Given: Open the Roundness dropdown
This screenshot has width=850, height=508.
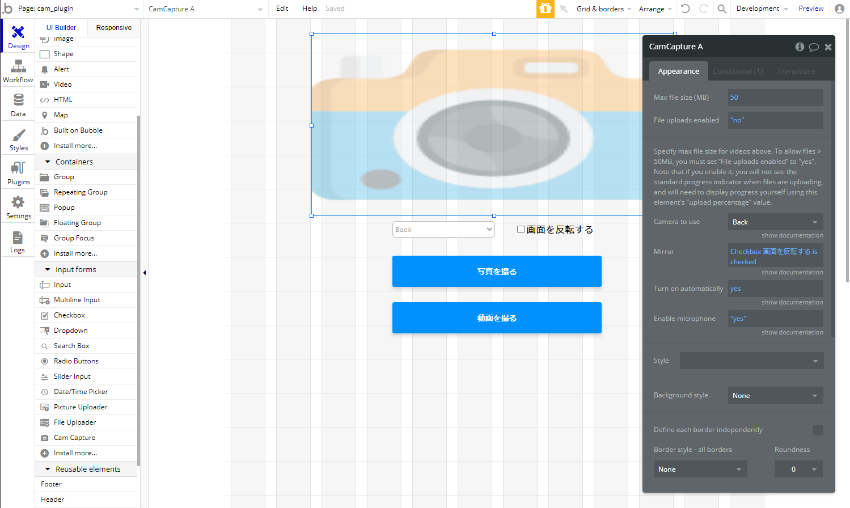Looking at the screenshot, I should click(x=799, y=469).
